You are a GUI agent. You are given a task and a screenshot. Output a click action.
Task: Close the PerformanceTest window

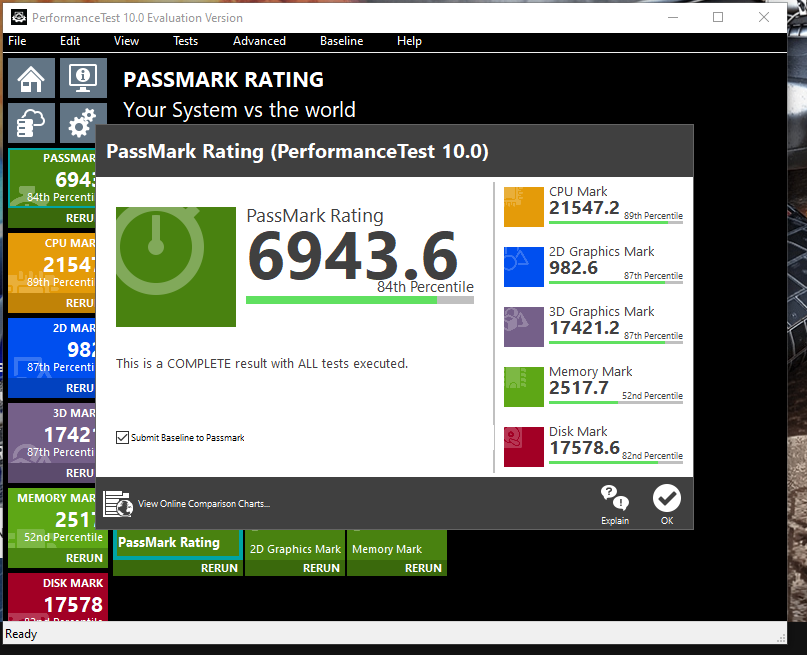click(x=764, y=17)
